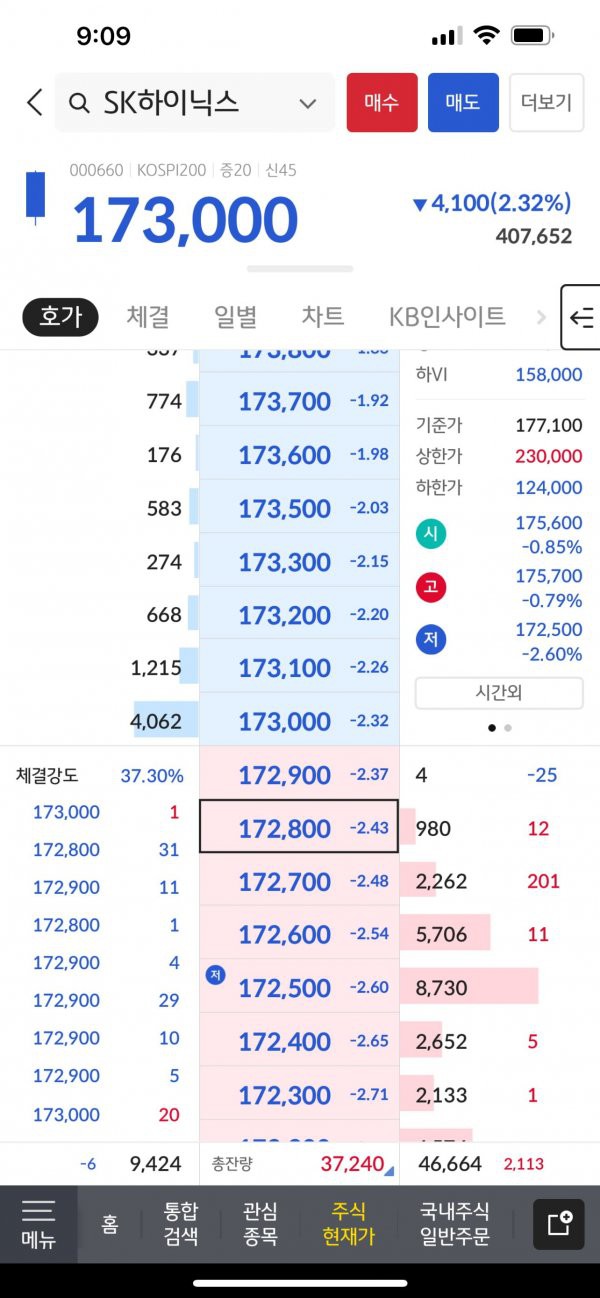600x1298 pixels.
Task: Tap the 시간외 after-hours button
Action: [x=498, y=692]
